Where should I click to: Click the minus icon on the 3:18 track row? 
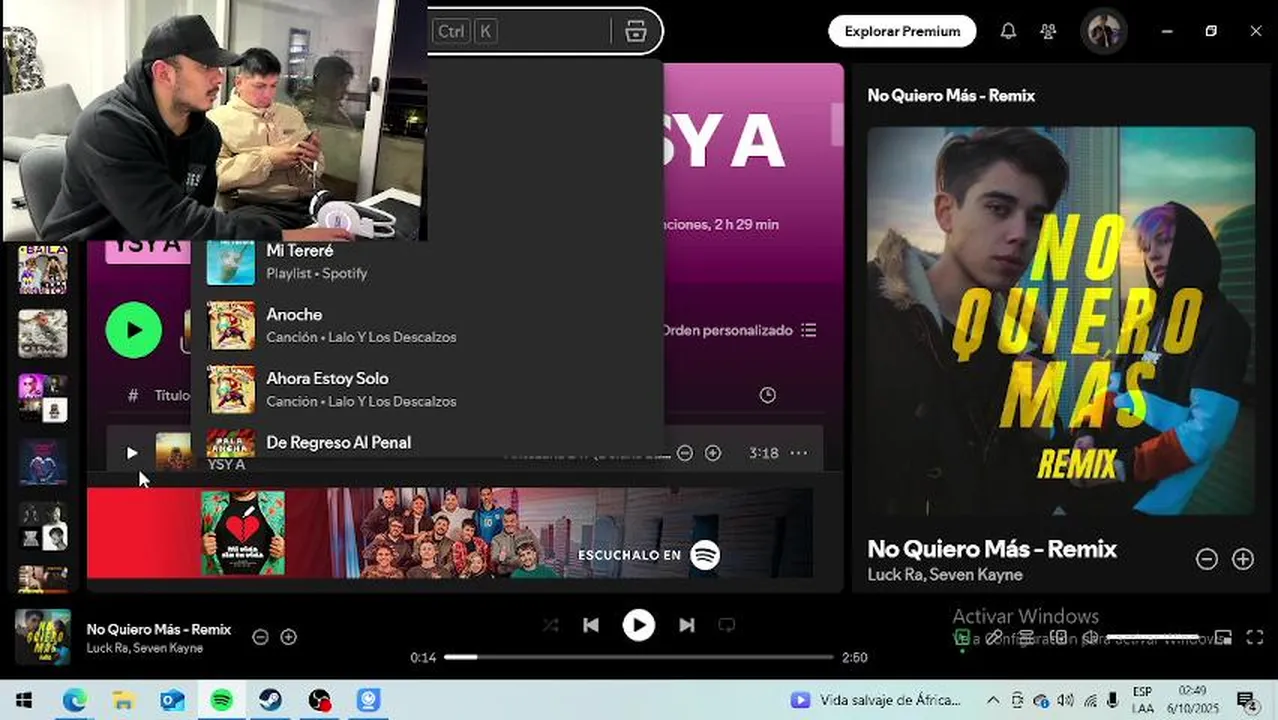(685, 453)
